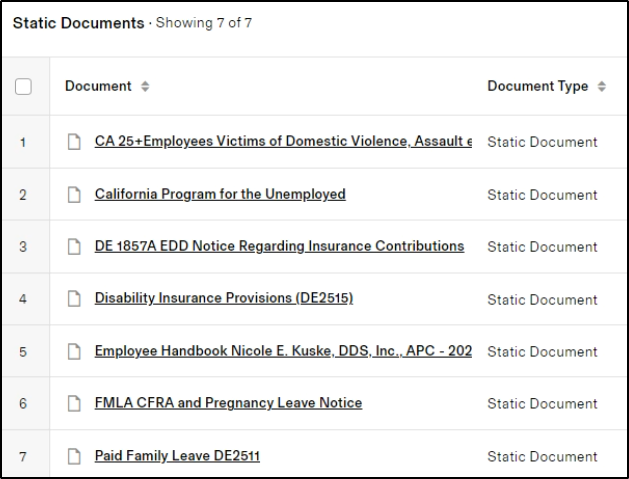Sort by the Document Type column arrows
This screenshot has height=479, width=629.
pos(602,87)
